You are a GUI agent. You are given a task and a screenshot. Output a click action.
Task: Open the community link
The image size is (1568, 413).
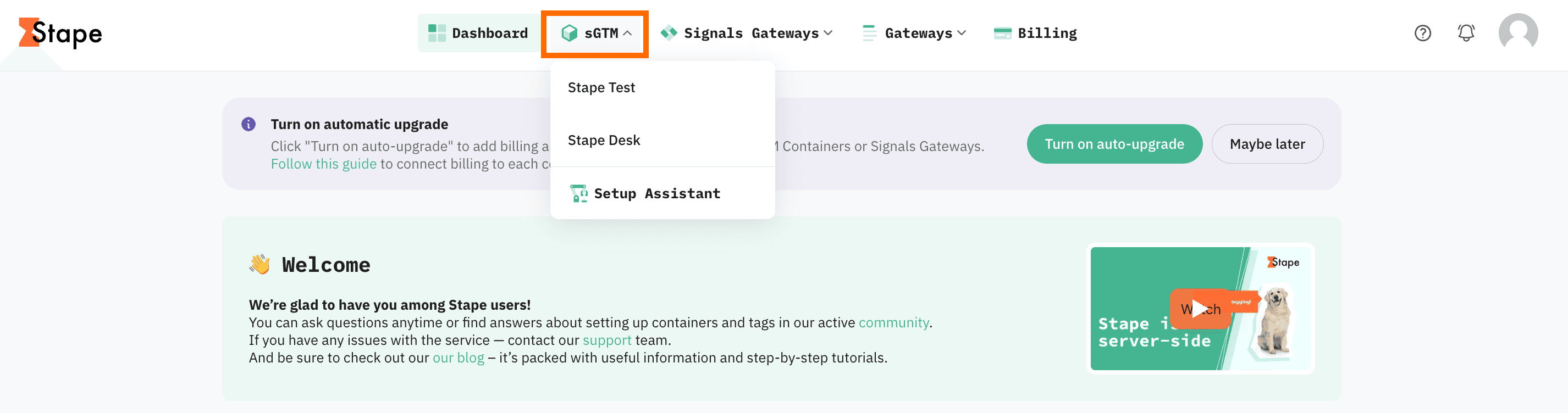tap(893, 323)
